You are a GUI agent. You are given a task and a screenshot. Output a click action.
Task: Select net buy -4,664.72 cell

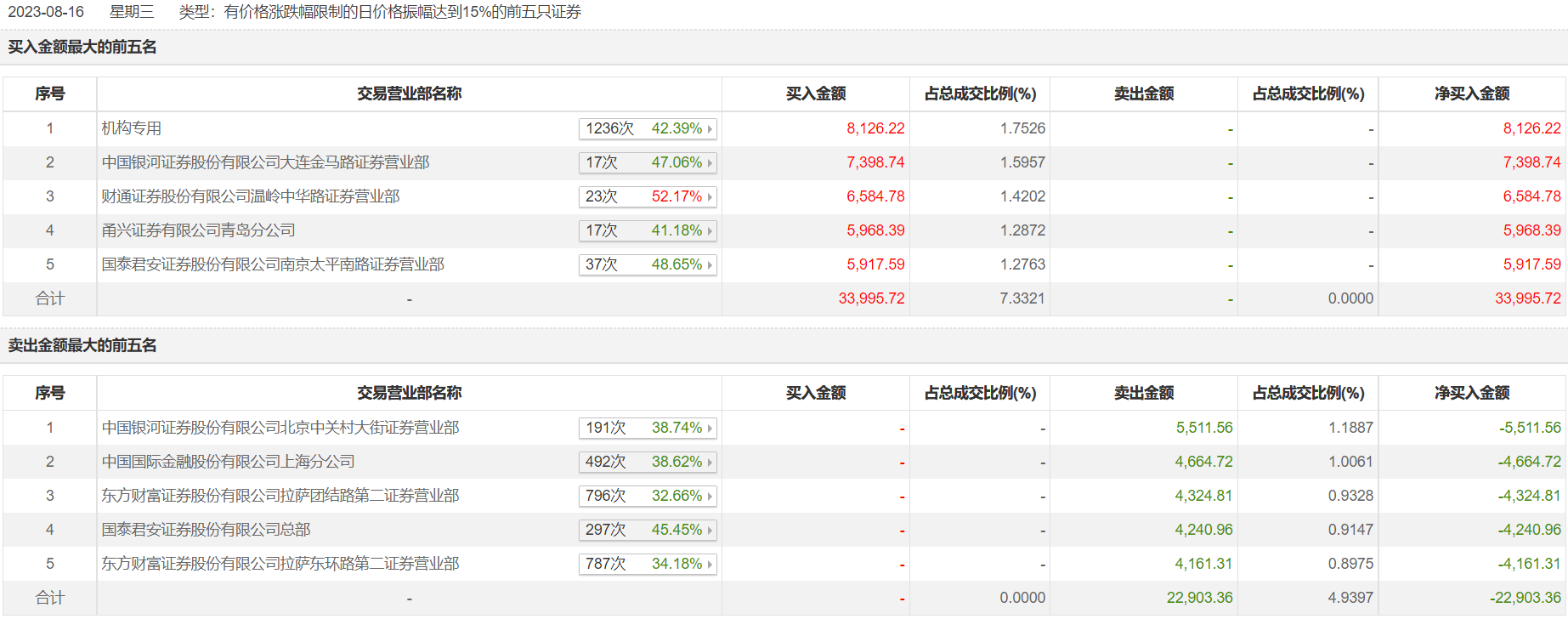[1529, 462]
